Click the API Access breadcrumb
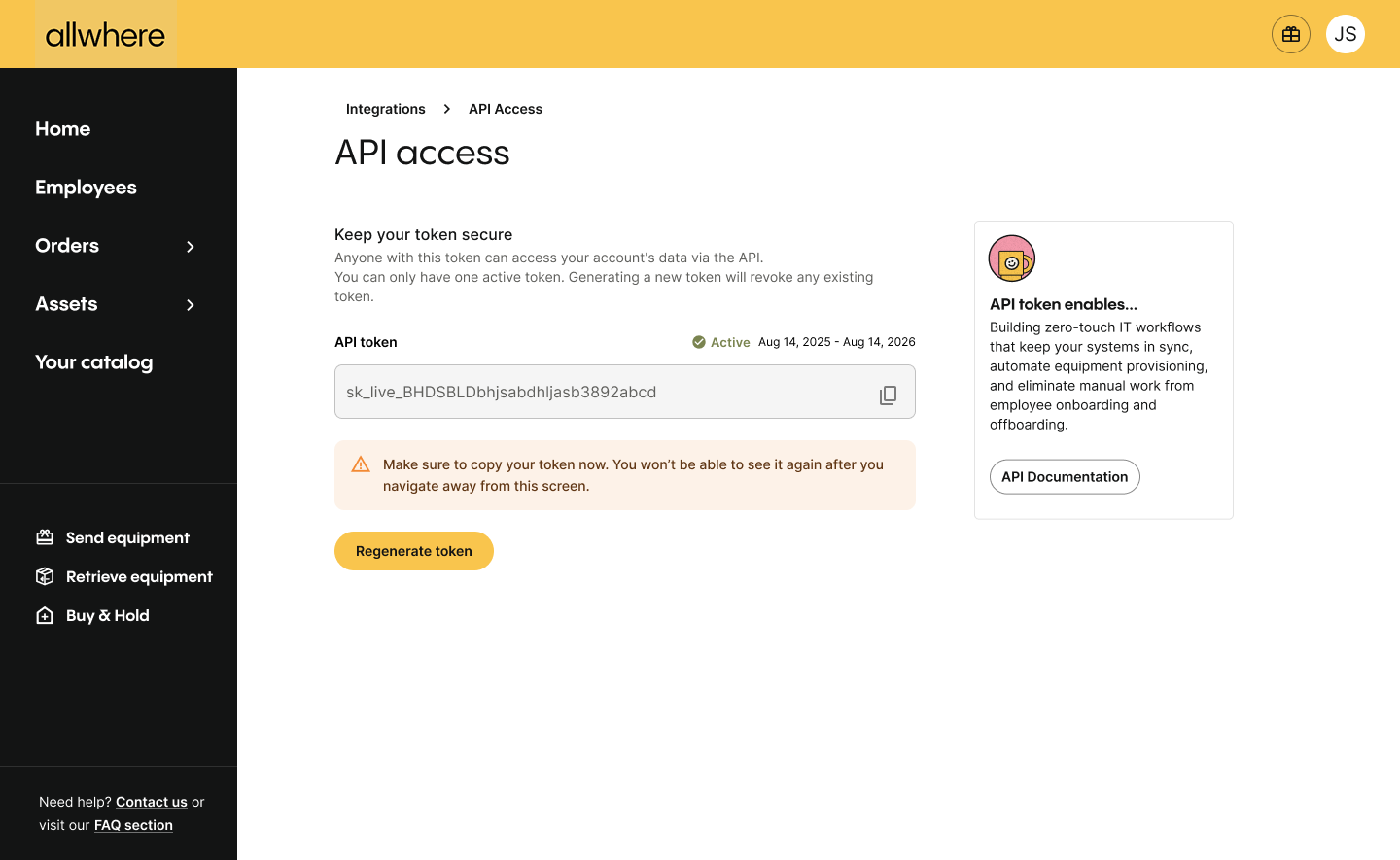 [506, 109]
